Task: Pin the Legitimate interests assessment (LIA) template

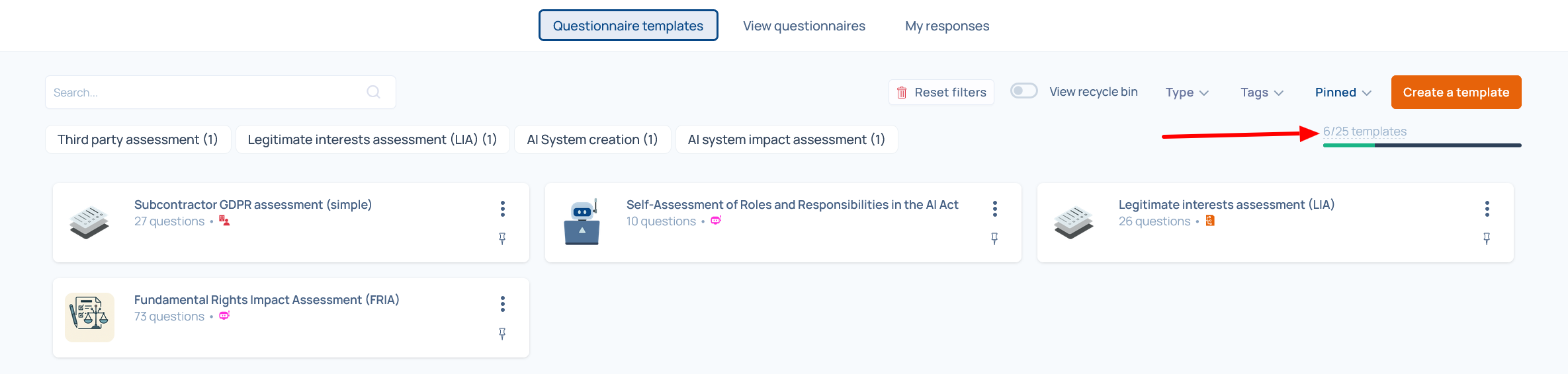Action: tap(1487, 239)
